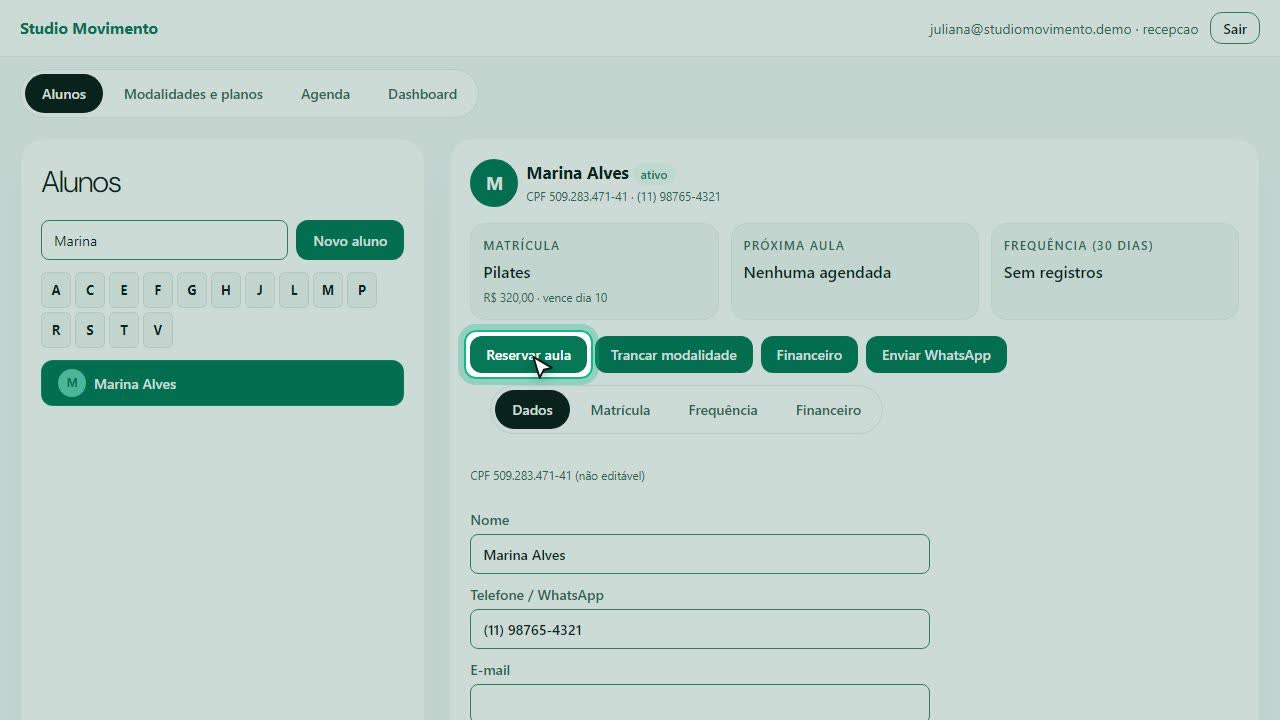
Task: Open the Financeiro action button
Action: [809, 355]
